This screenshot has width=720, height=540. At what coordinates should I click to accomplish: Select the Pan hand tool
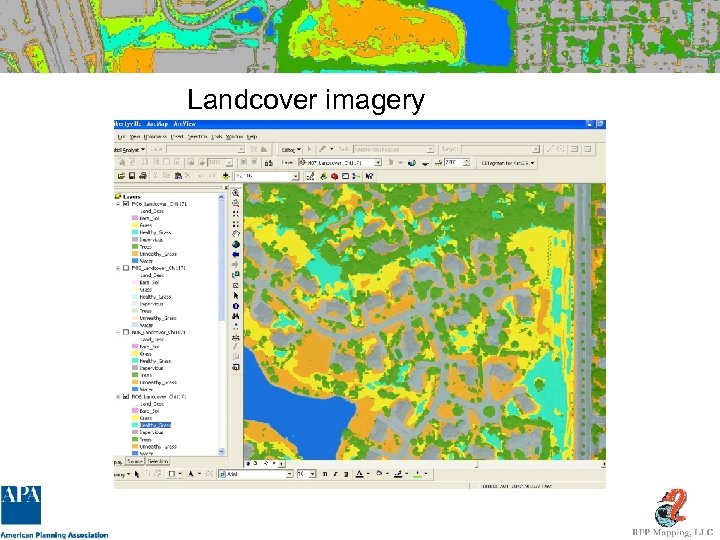[x=236, y=234]
